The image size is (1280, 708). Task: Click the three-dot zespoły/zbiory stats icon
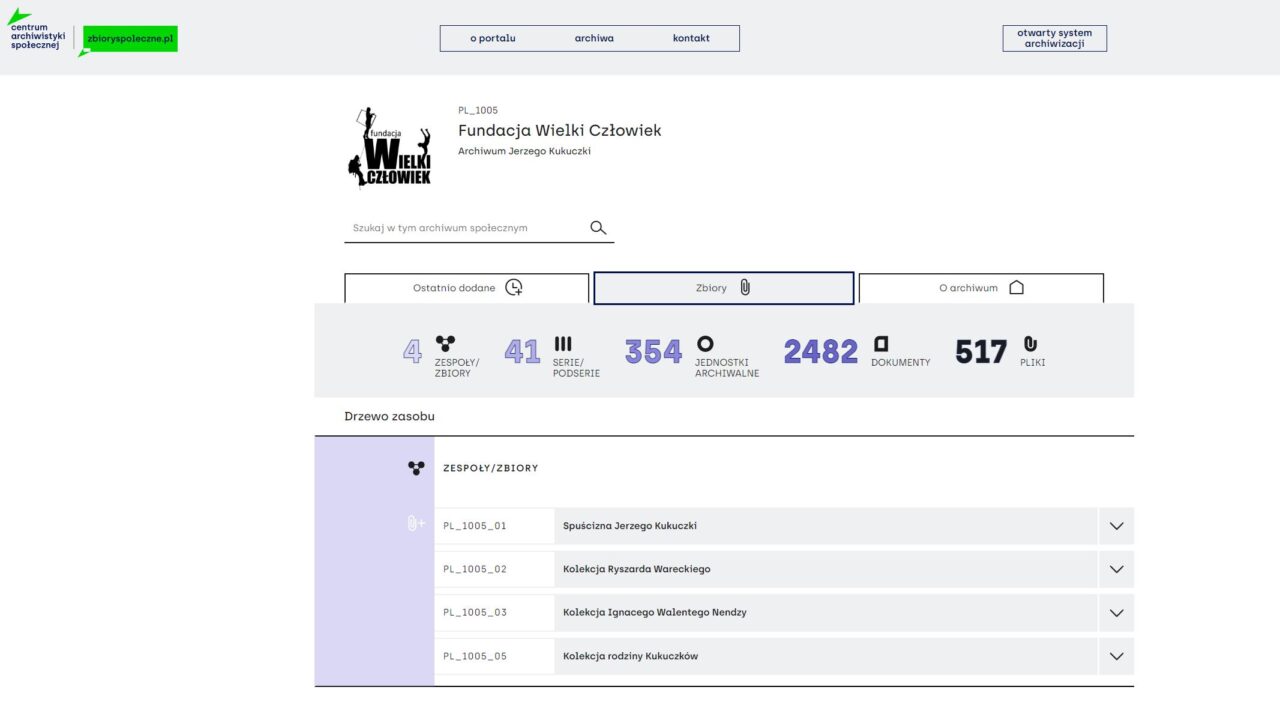pyautogui.click(x=445, y=344)
